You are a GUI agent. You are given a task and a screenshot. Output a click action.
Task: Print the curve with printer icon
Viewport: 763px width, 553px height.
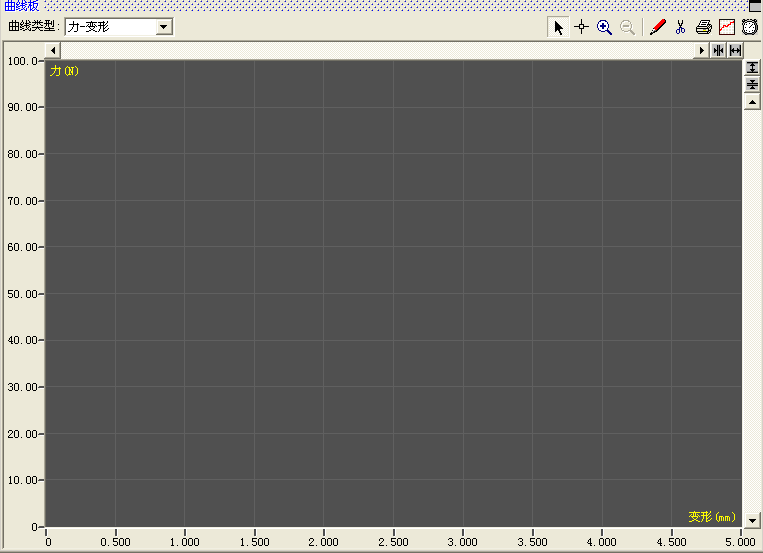pyautogui.click(x=704, y=27)
